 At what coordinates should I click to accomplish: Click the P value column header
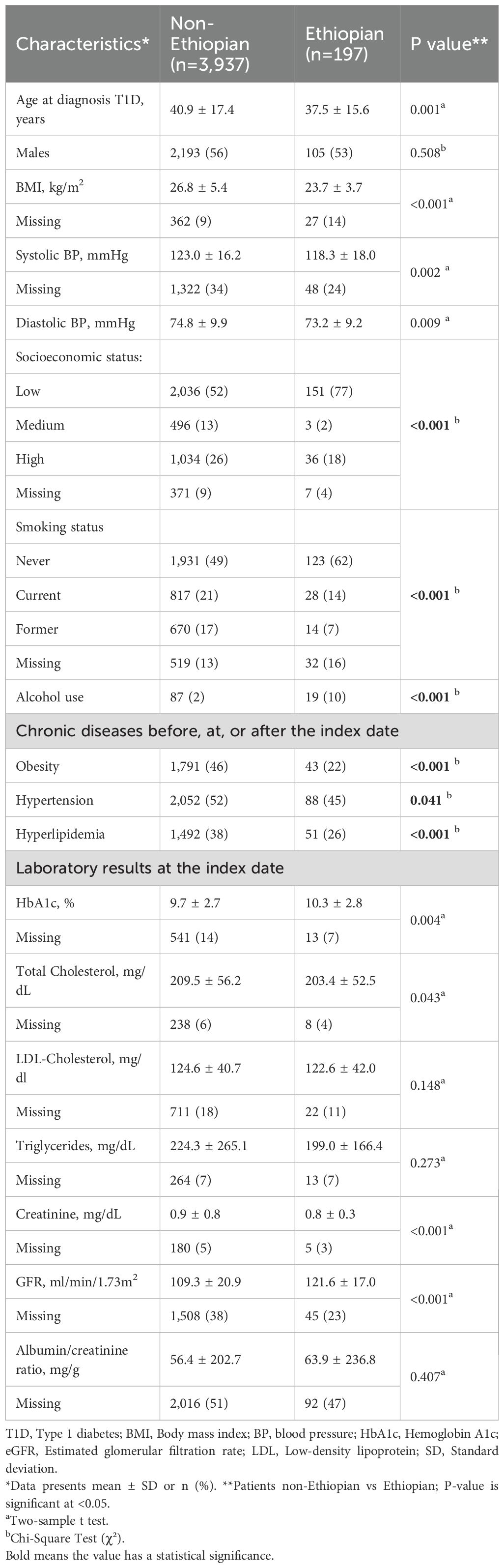pos(448,44)
